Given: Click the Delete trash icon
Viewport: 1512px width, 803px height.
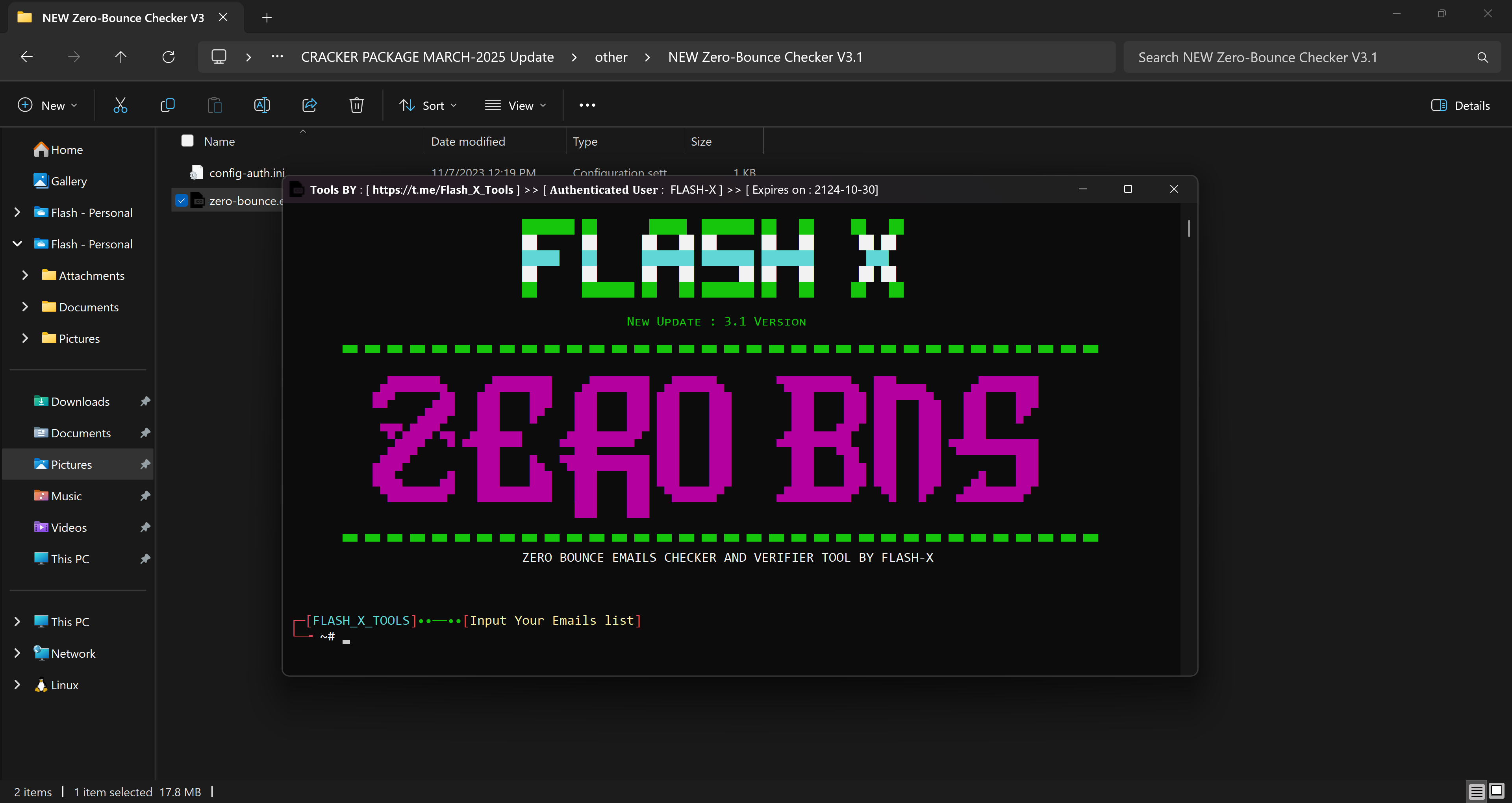Looking at the screenshot, I should click(x=356, y=105).
